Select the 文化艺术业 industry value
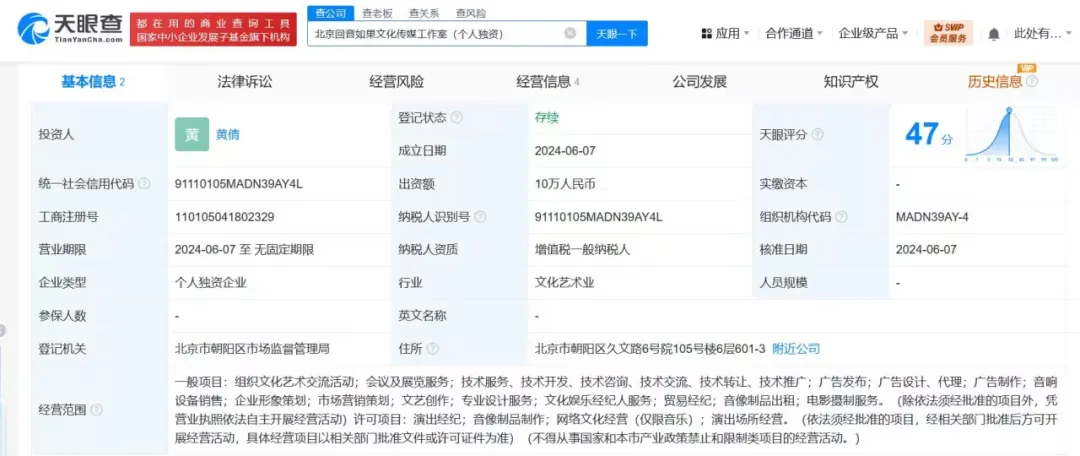Image resolution: width=1080 pixels, height=456 pixels. pyautogui.click(x=565, y=282)
